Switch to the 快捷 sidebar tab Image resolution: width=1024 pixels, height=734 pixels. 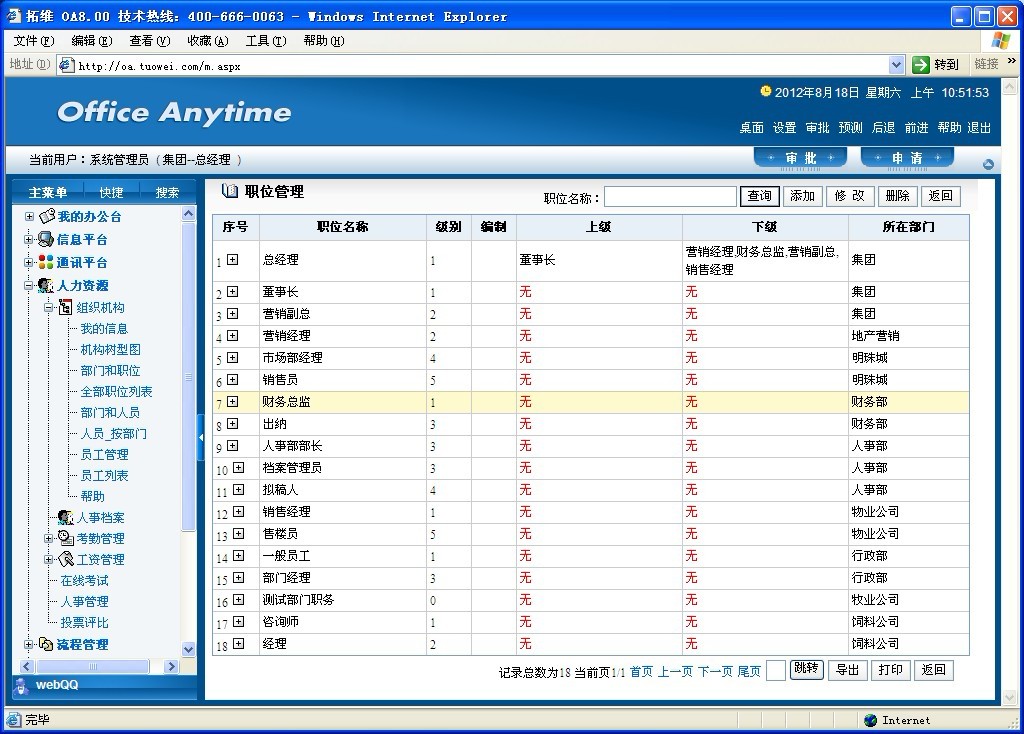[111, 192]
